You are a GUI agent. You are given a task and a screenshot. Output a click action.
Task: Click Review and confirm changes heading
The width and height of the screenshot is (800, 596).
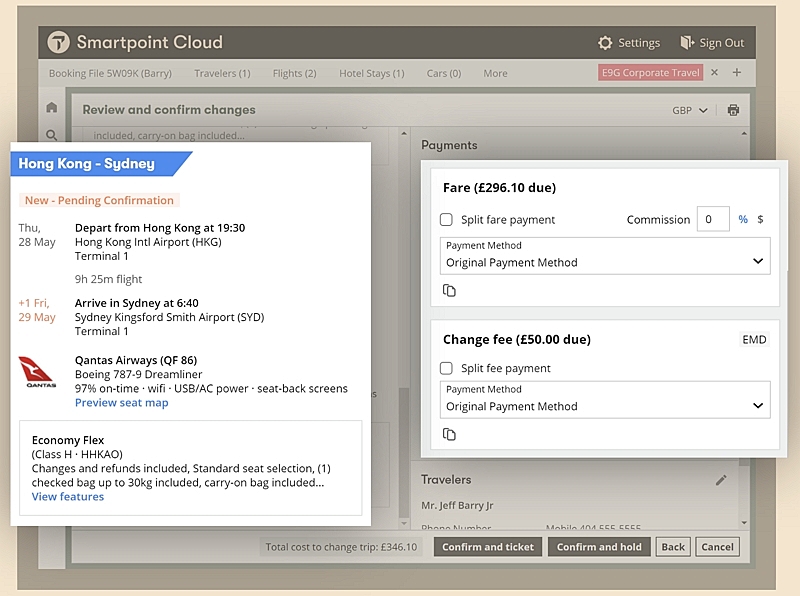tap(169, 110)
